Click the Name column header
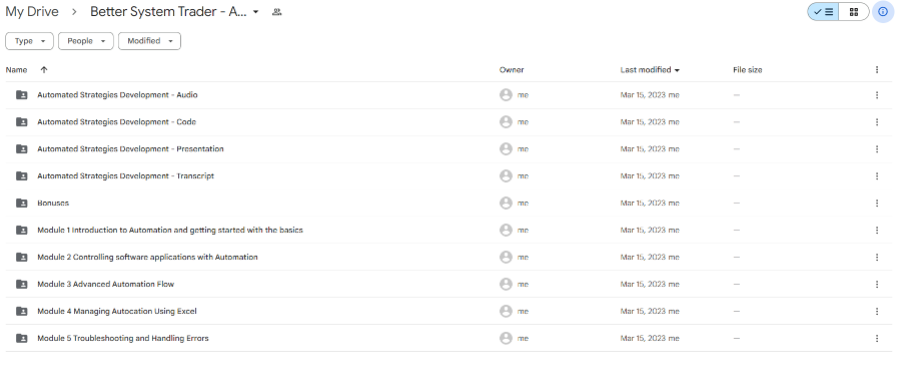 tap(16, 70)
